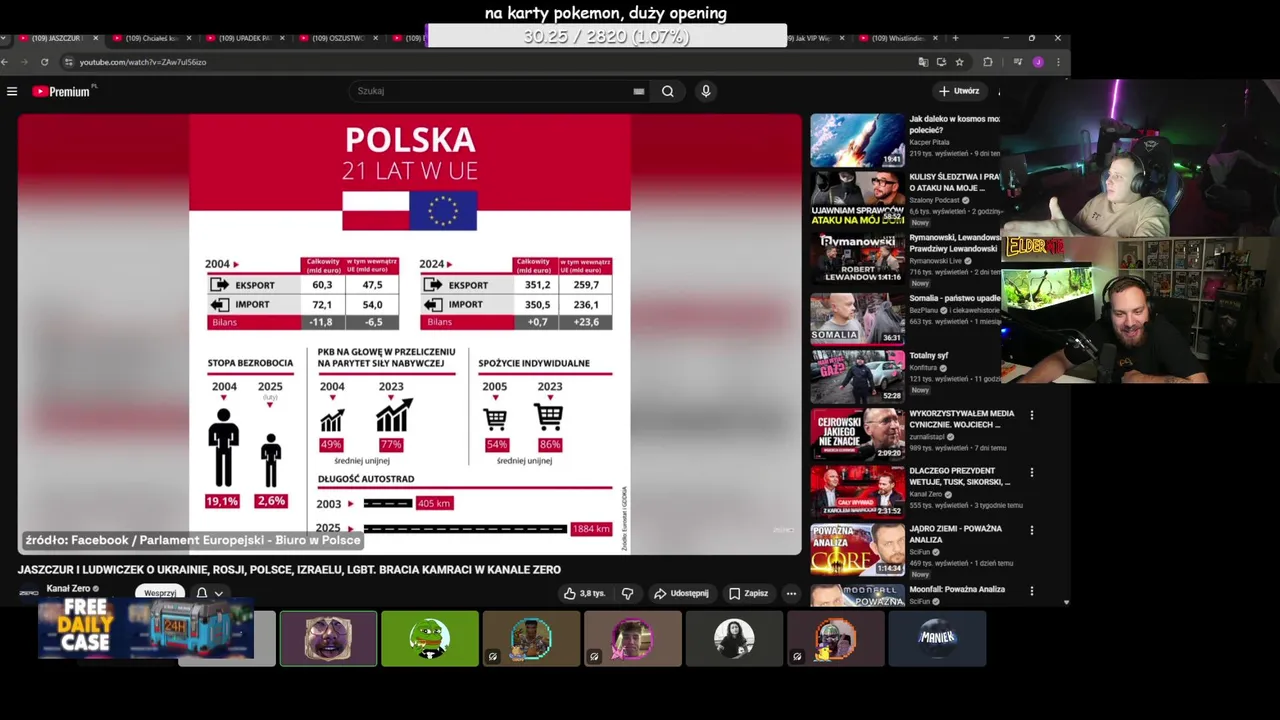Screen dimensions: 1280x720
Task: Click the video title JASZCZUR I LUDWICZEK
Action: 289,569
